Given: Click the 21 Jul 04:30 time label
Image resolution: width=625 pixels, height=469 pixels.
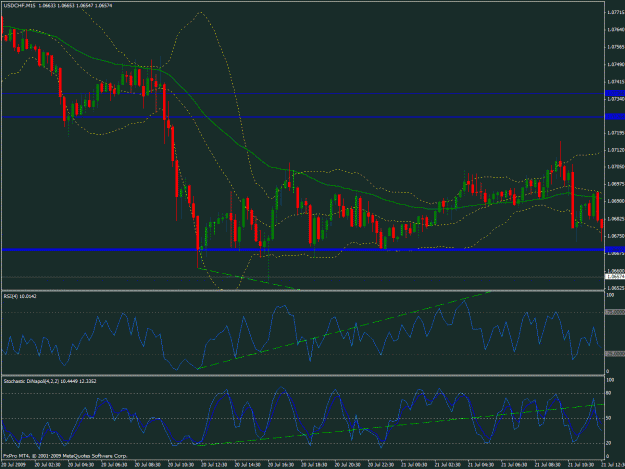Looking at the screenshot, I should [x=481, y=465].
